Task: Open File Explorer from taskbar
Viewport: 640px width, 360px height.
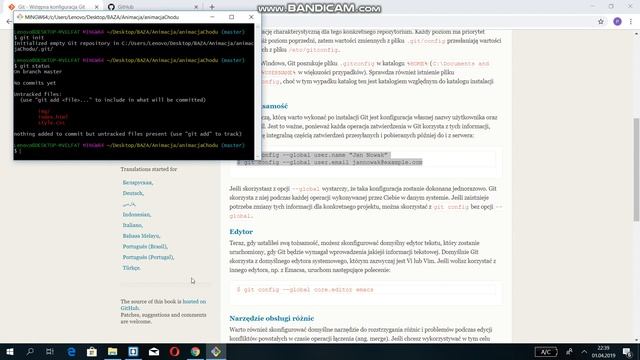Action: [x=113, y=351]
